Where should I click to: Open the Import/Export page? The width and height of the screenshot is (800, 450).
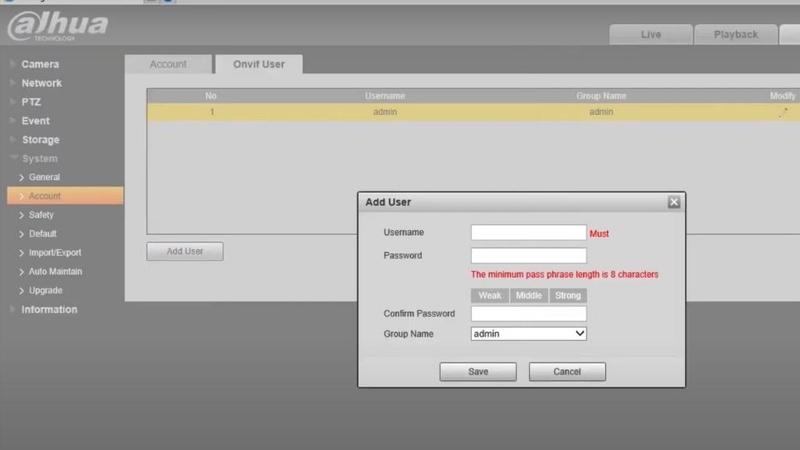tap(55, 253)
